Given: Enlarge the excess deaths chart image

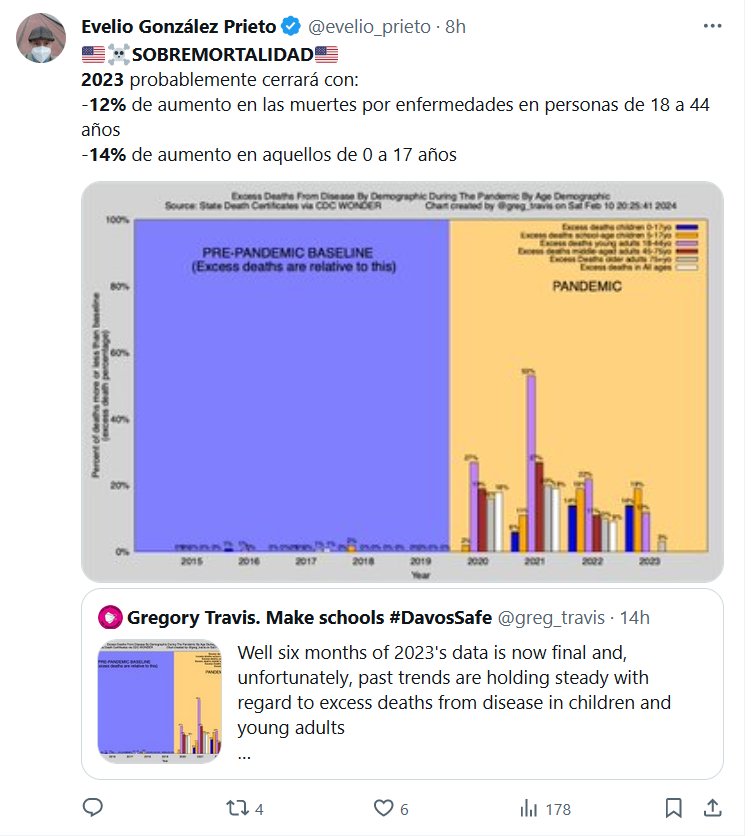Looking at the screenshot, I should [401, 380].
